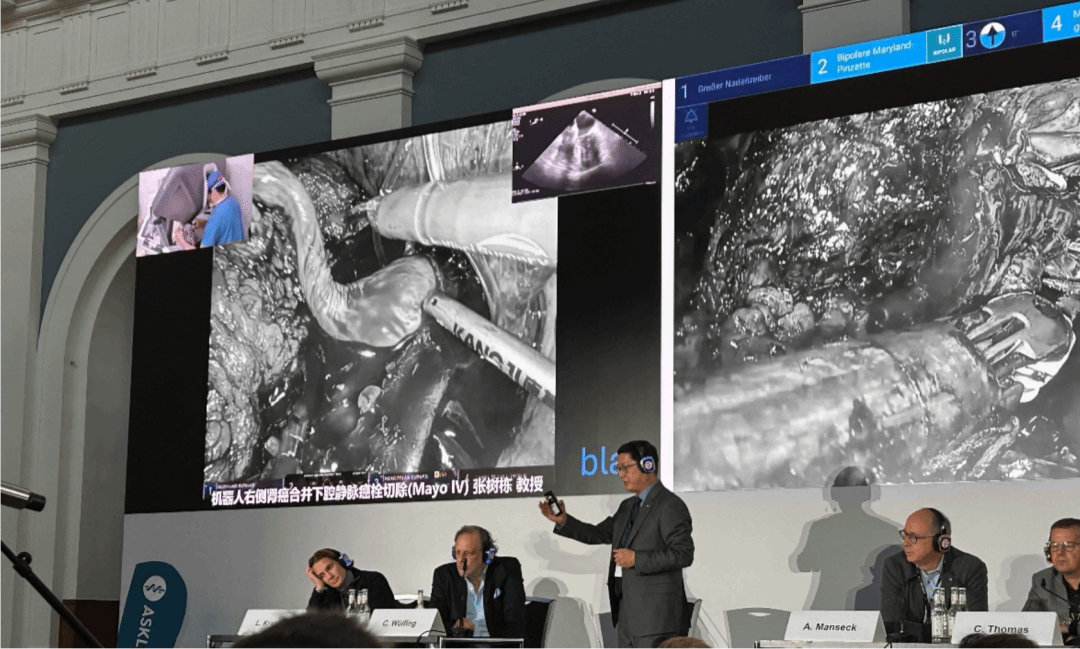Click the BIPOLAR energy icon

point(943,45)
